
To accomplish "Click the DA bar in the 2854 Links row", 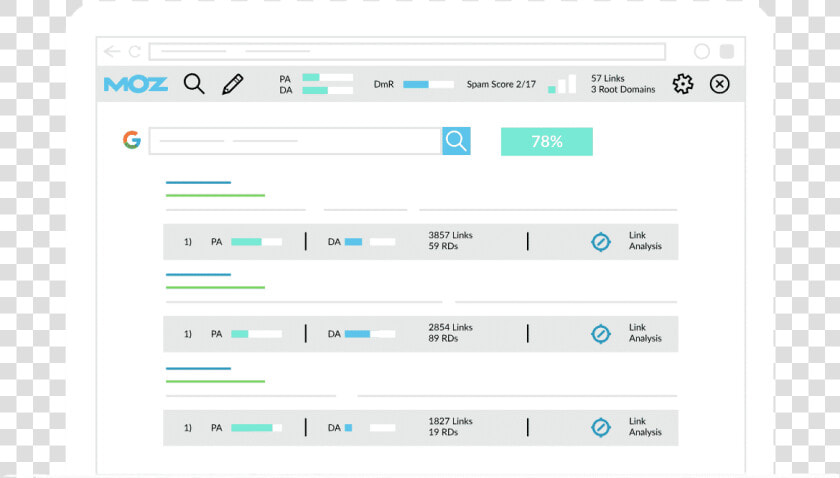I will tap(370, 334).
